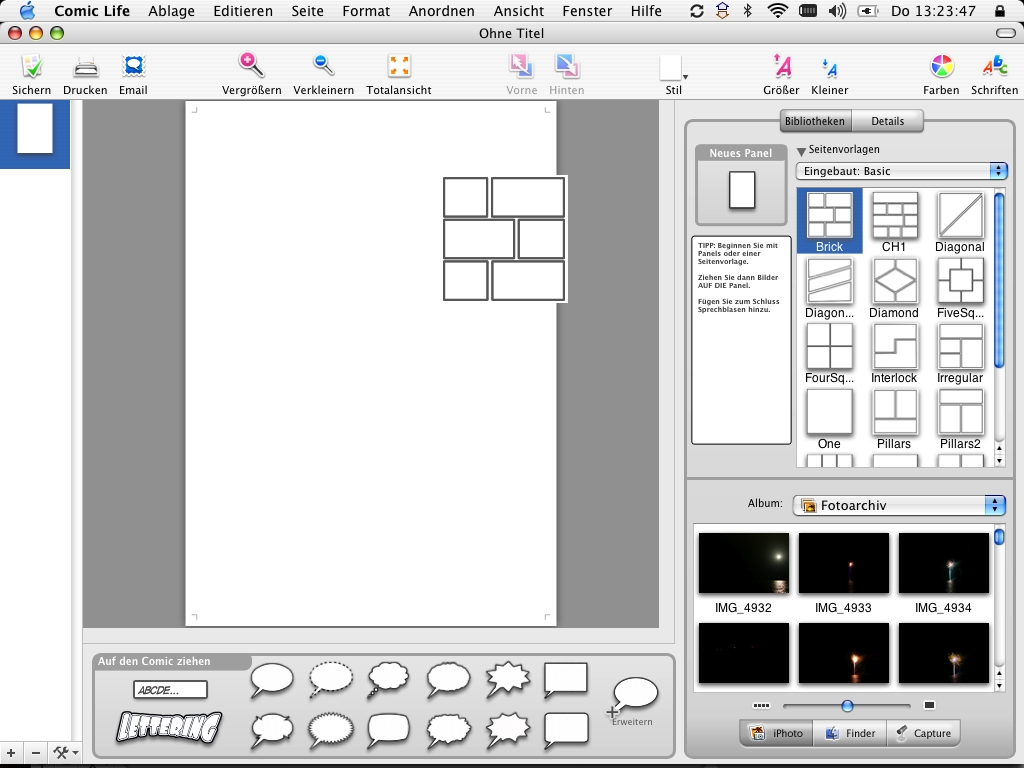Viewport: 1024px width, 768px height.
Task: Select photo IMG_4934 thumbnail
Action: [943, 563]
